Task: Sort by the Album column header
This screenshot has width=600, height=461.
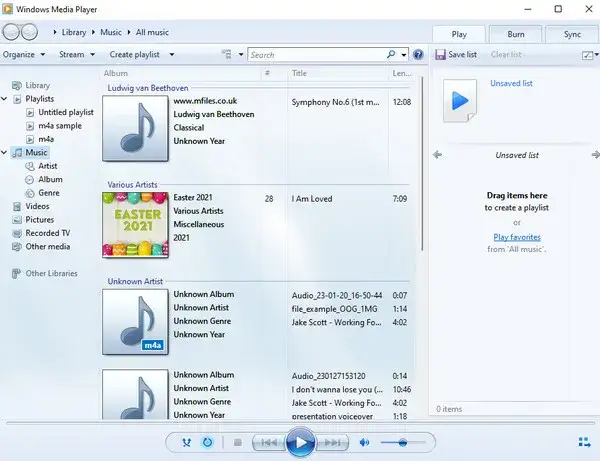Action: pyautogui.click(x=116, y=73)
